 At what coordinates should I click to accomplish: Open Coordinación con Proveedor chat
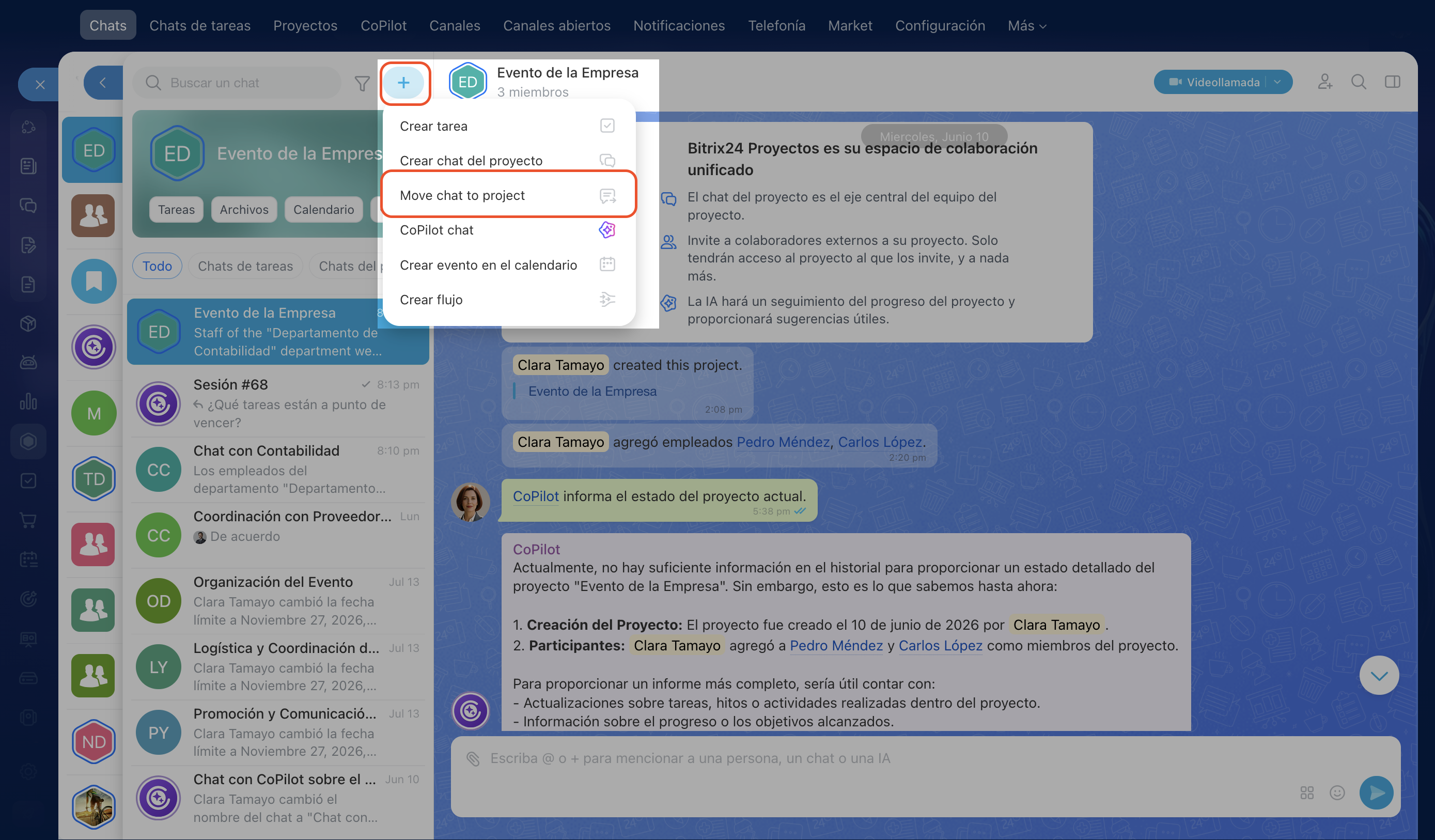(278, 535)
